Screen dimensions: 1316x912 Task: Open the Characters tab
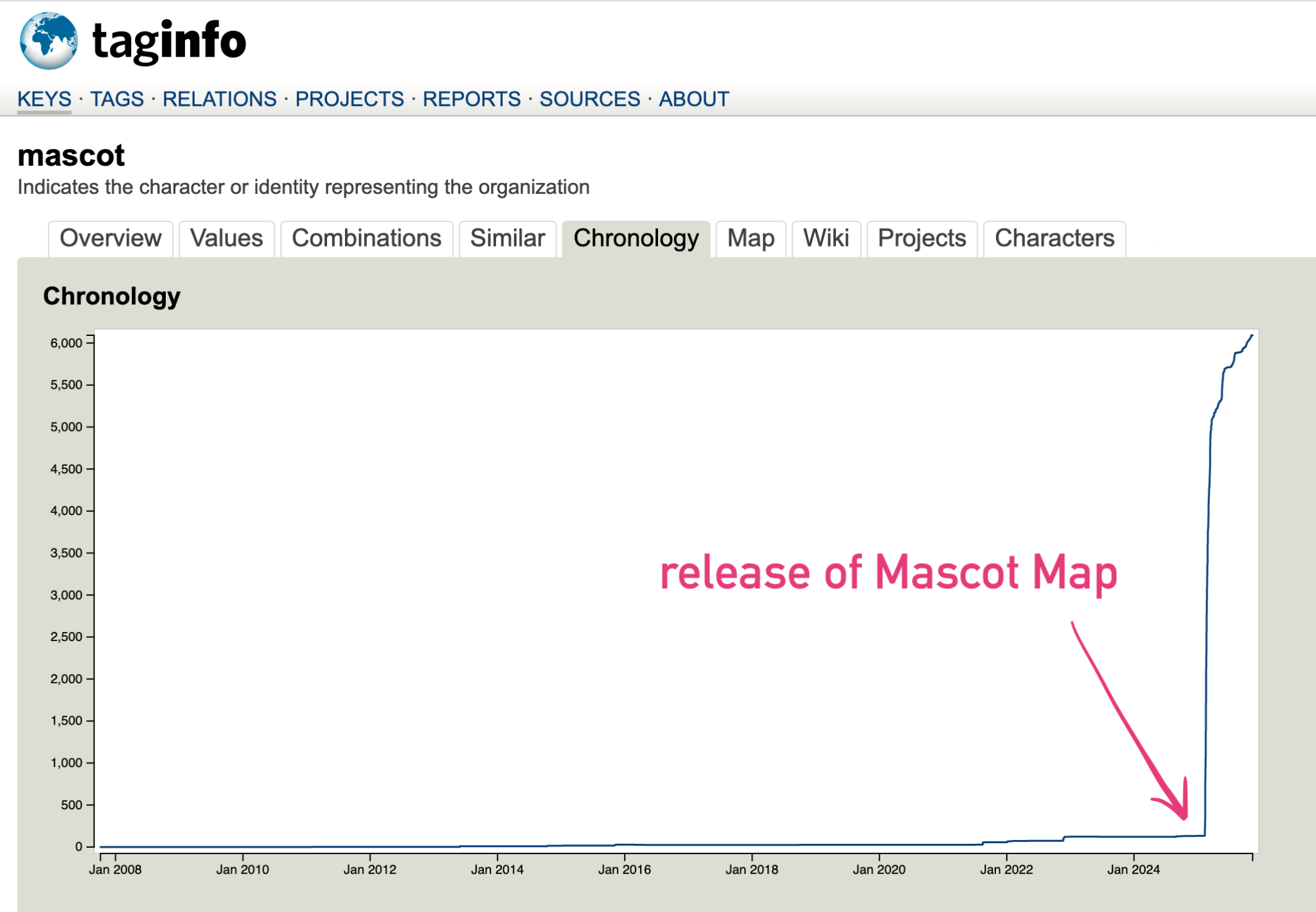coord(1053,238)
